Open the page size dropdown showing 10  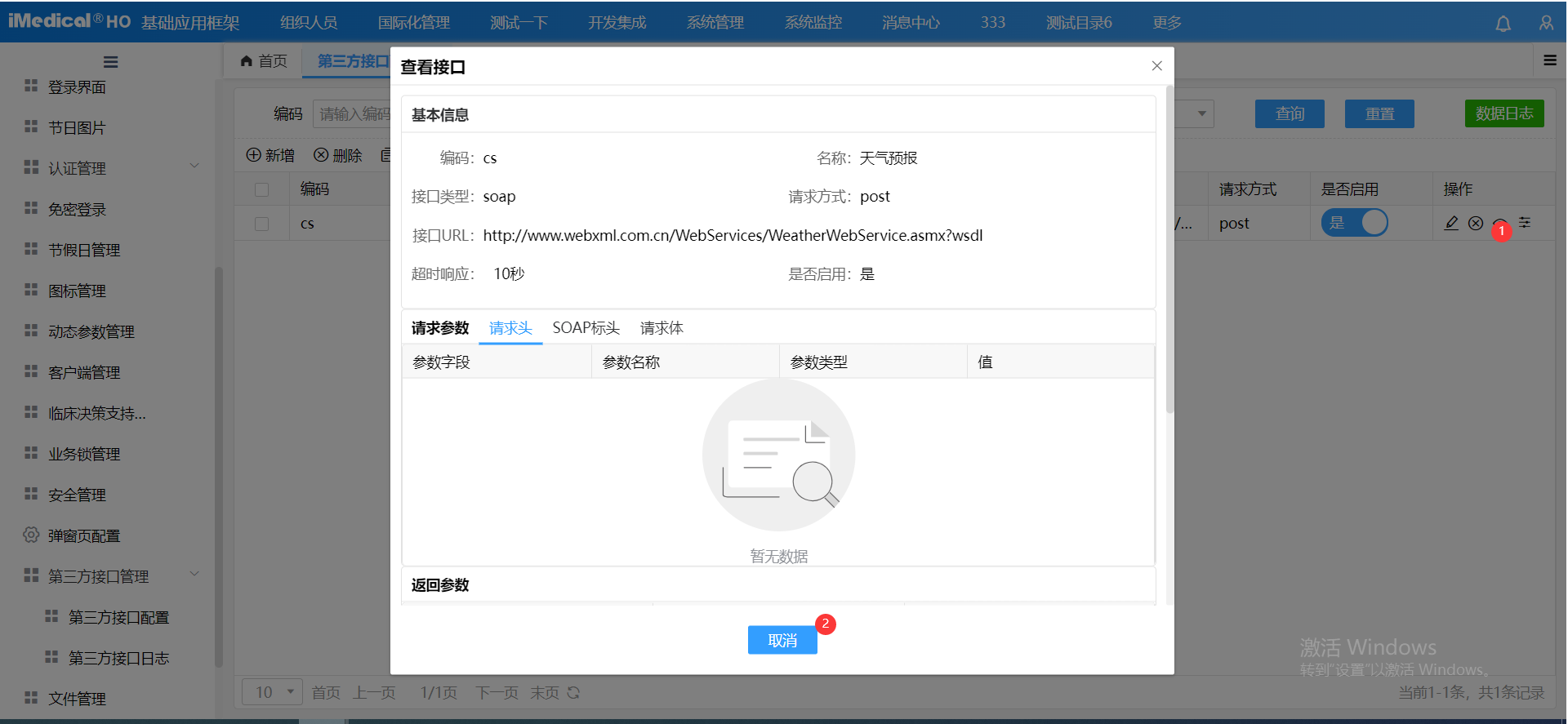pos(273,692)
